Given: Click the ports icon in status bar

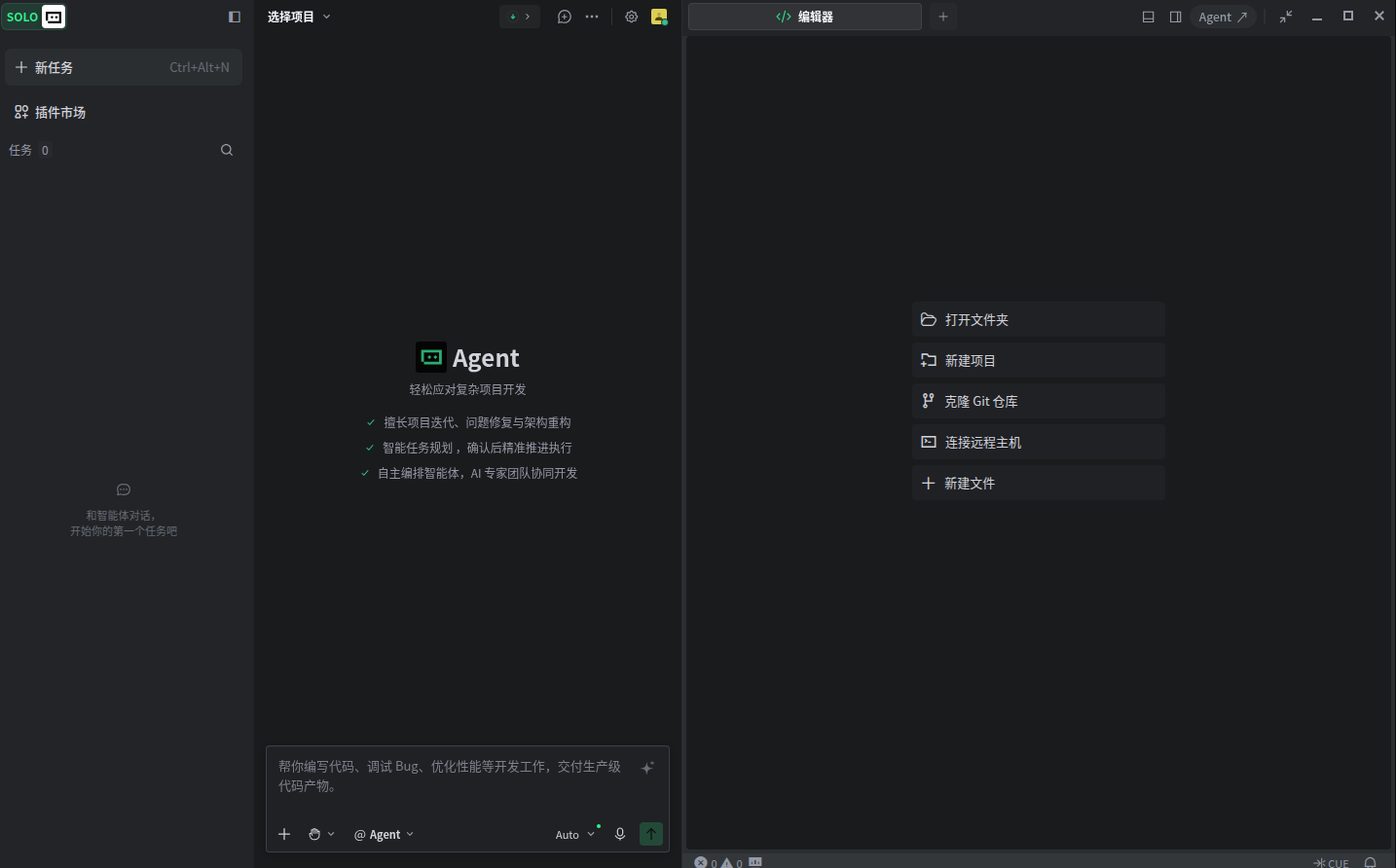Looking at the screenshot, I should click(755, 862).
